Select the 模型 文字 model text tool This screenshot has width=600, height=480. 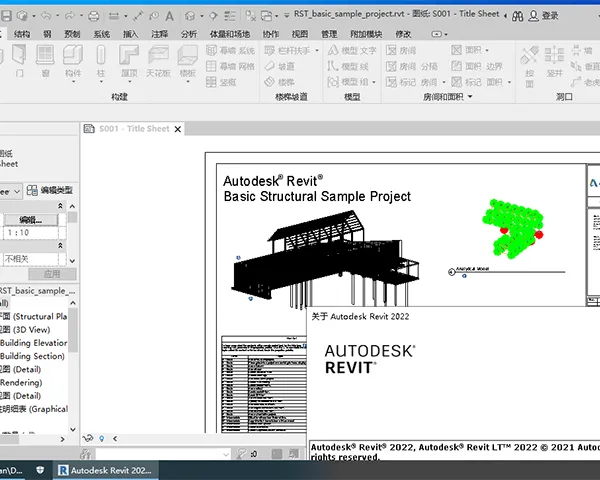(x=352, y=51)
